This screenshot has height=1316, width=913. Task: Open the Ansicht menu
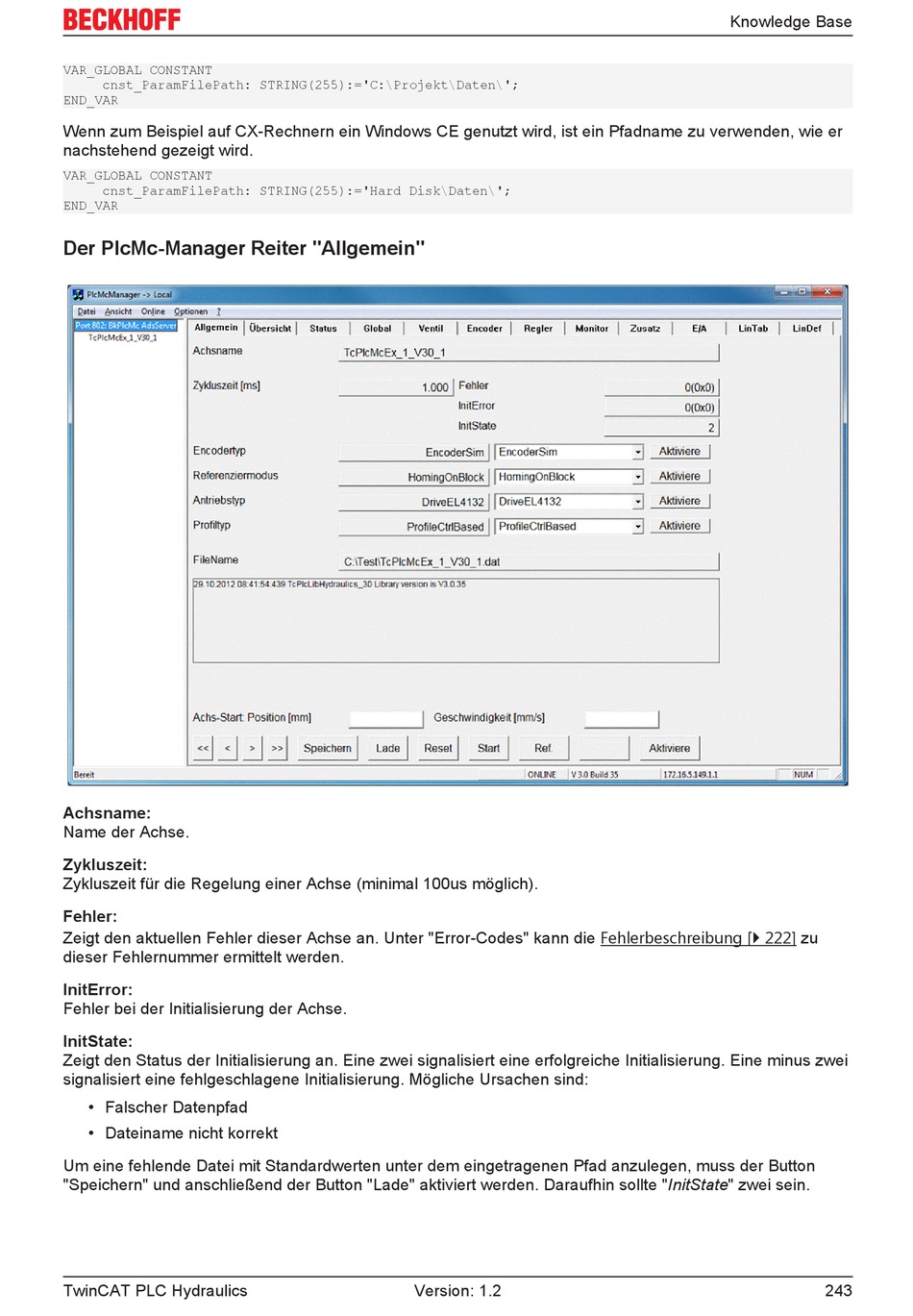point(118,311)
